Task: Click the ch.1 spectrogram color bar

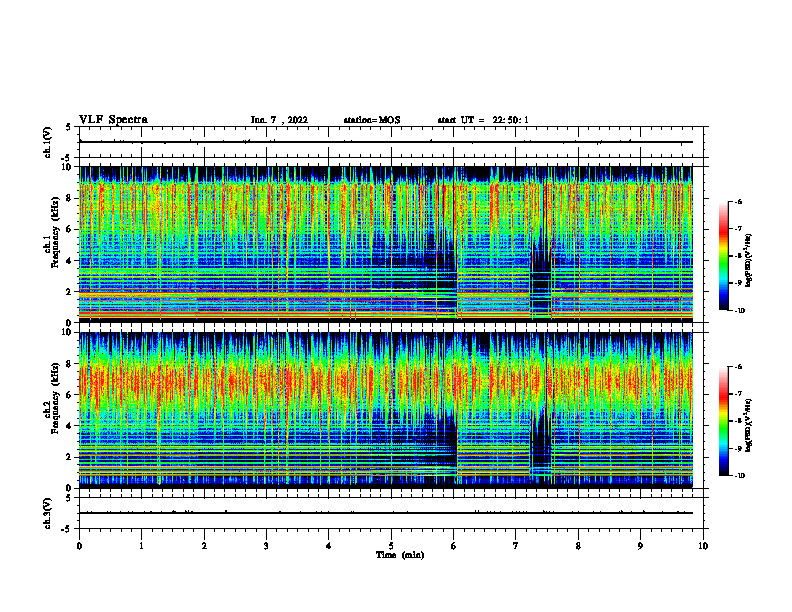Action: (723, 256)
